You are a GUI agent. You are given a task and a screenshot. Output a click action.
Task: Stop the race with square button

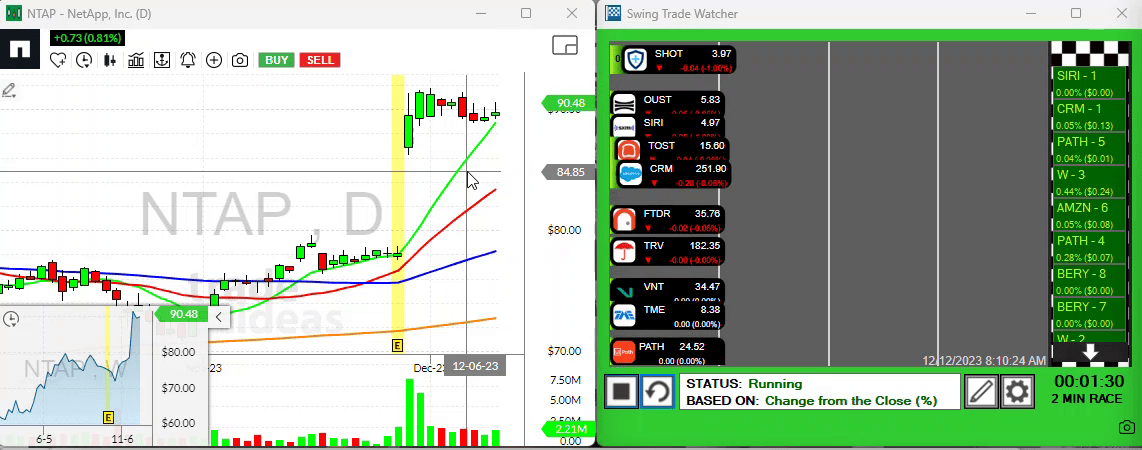click(x=621, y=392)
